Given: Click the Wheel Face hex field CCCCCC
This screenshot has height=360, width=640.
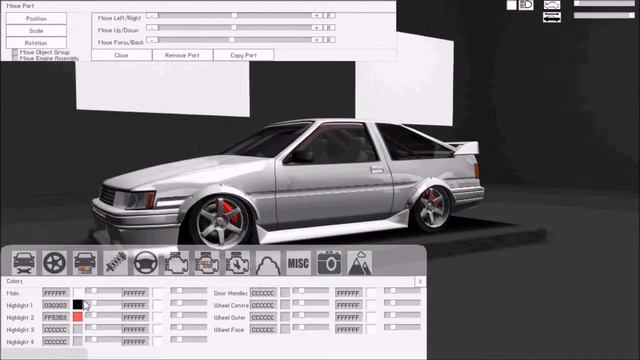Looking at the screenshot, I should [x=263, y=329].
